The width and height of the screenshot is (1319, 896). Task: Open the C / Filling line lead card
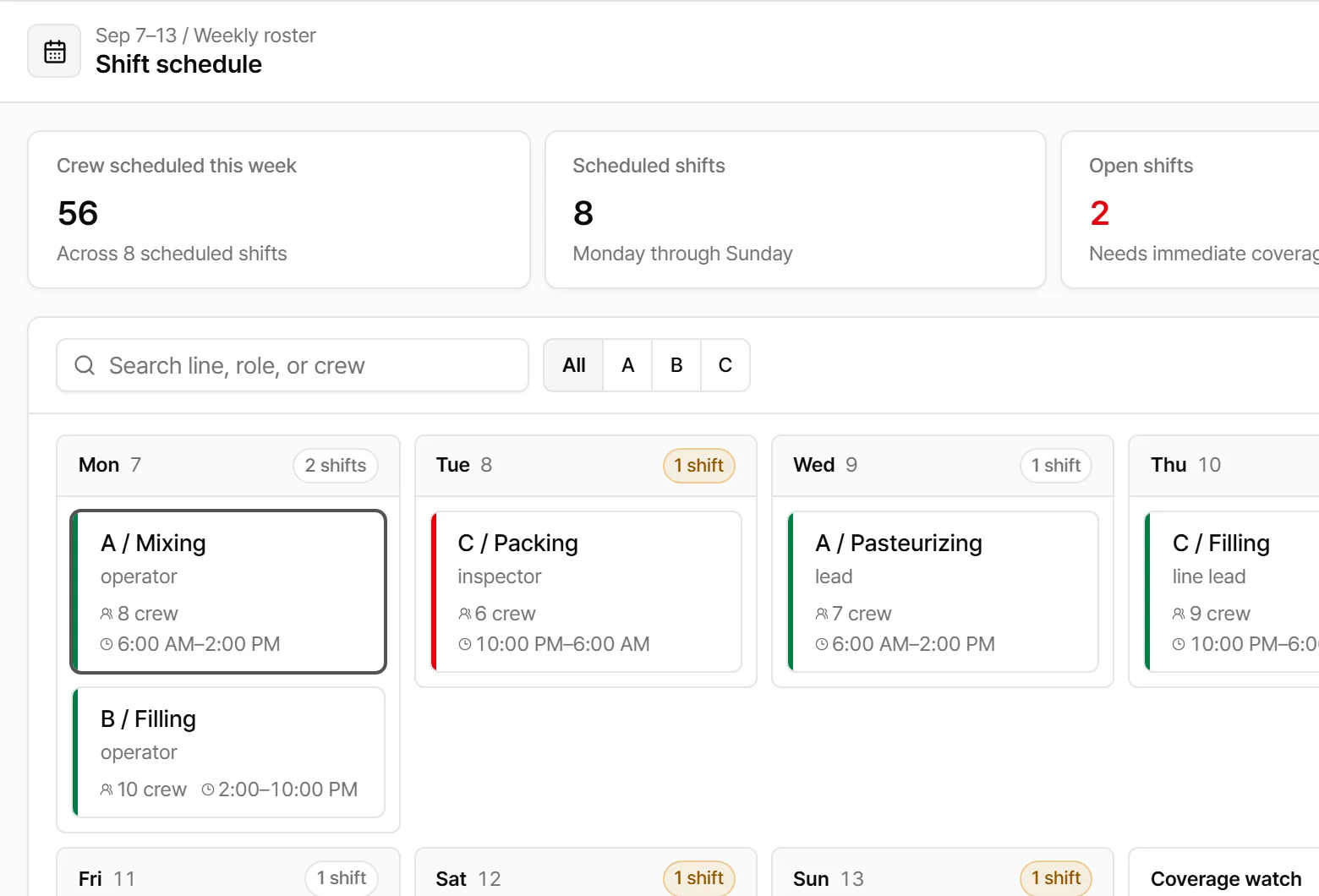(x=1232, y=592)
